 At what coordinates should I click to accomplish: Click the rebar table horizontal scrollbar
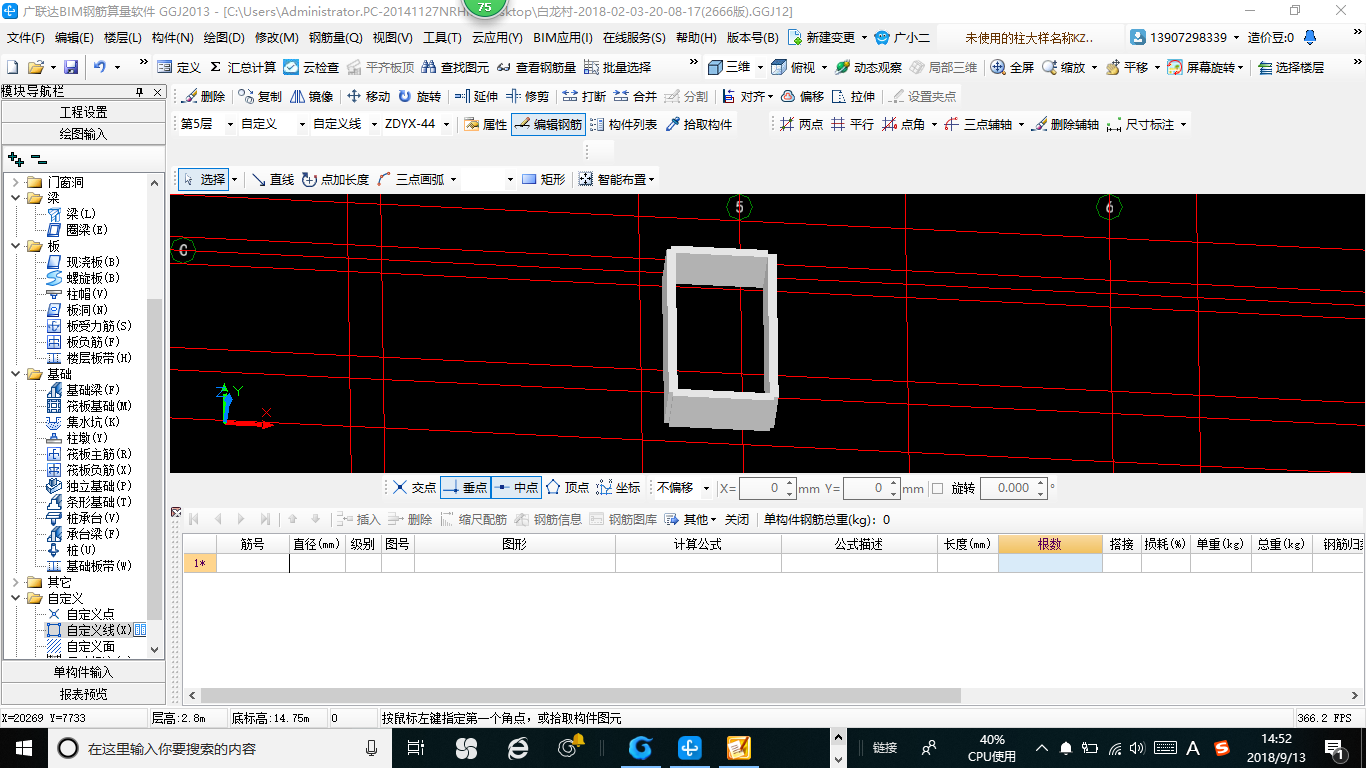(580, 695)
